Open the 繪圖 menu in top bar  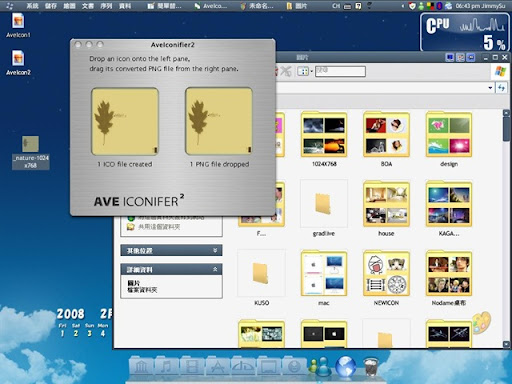tap(69, 6)
